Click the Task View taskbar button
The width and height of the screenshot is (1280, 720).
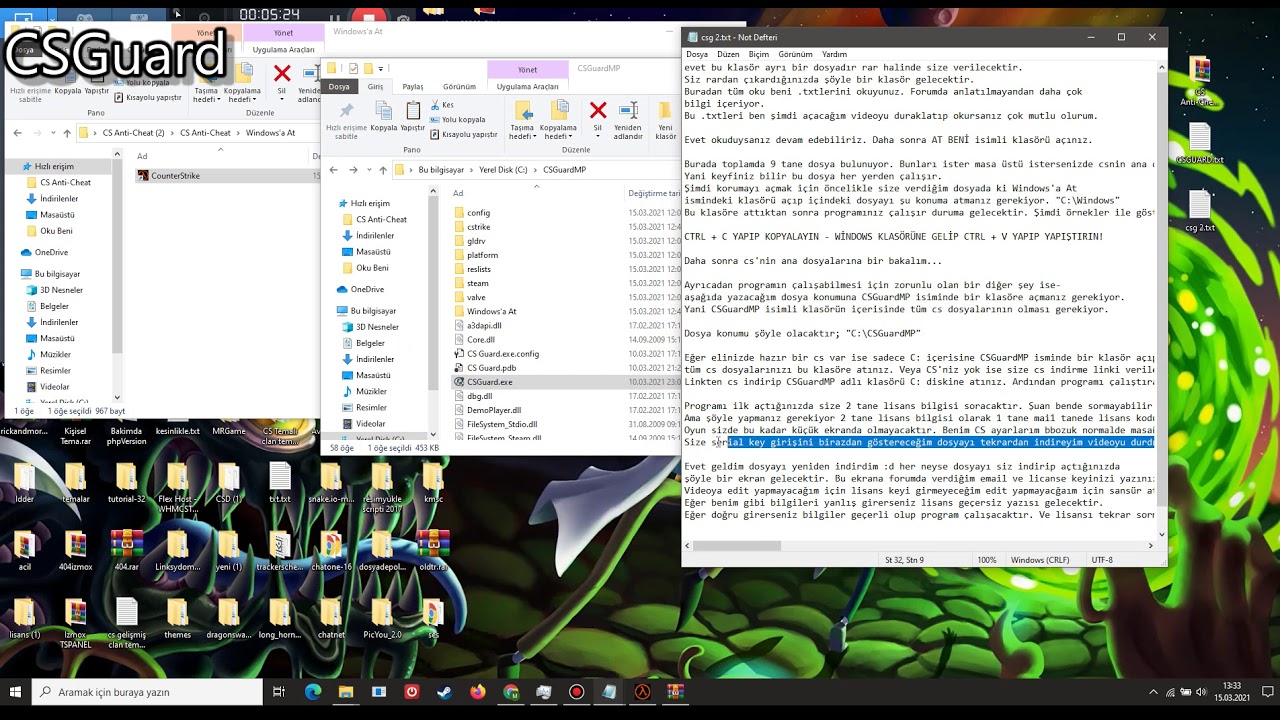pos(279,692)
